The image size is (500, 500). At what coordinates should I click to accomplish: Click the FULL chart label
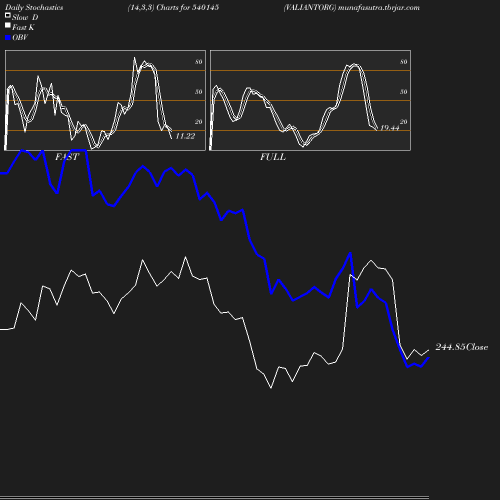[273, 157]
